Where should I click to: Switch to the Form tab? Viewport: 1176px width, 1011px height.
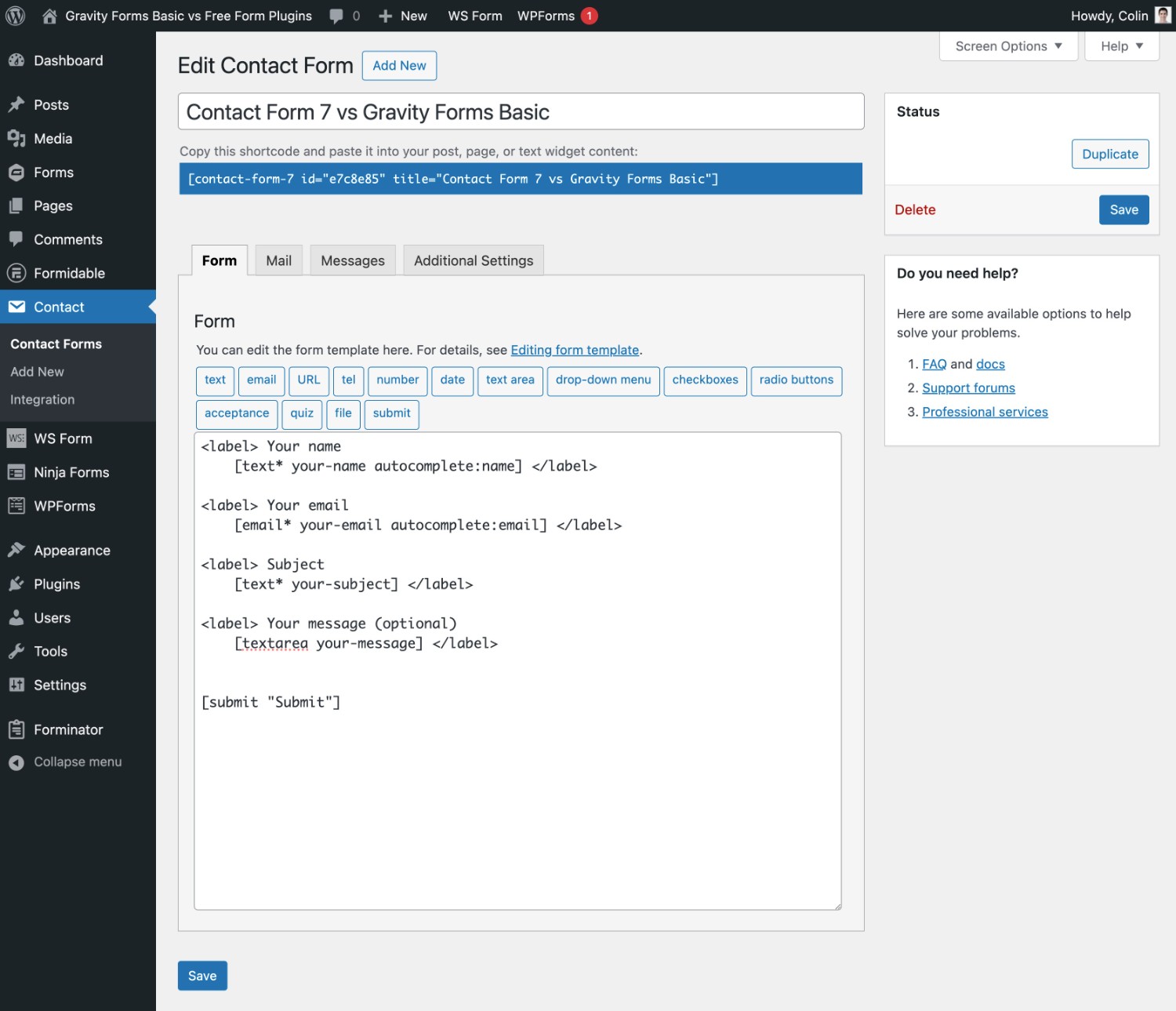click(220, 260)
